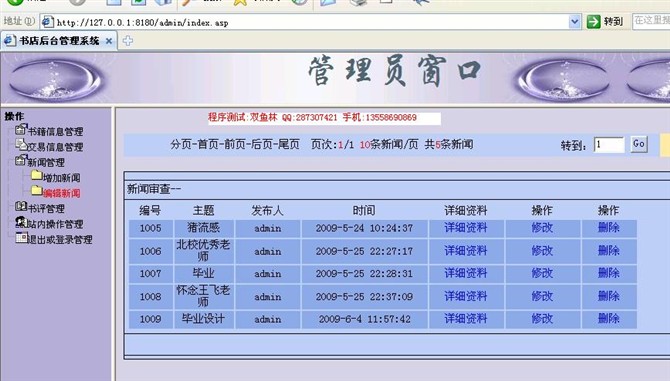Click 删除 for news 1005
The width and height of the screenshot is (670, 381).
coord(608,228)
